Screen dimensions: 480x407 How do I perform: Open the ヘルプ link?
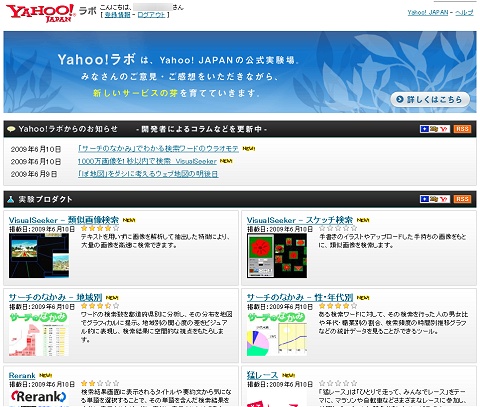click(464, 12)
